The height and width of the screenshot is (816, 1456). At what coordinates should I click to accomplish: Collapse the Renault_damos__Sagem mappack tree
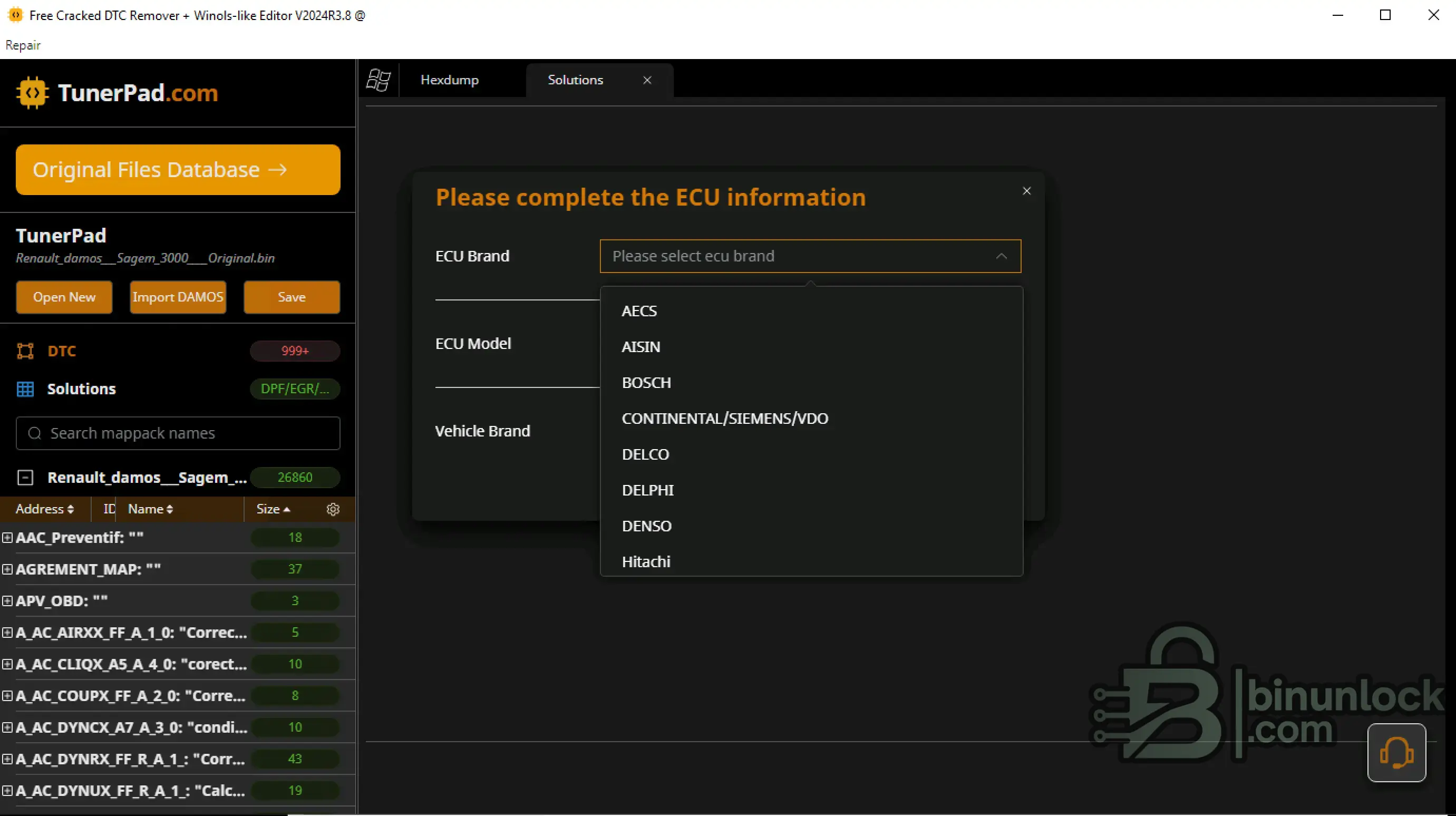pyautogui.click(x=25, y=478)
